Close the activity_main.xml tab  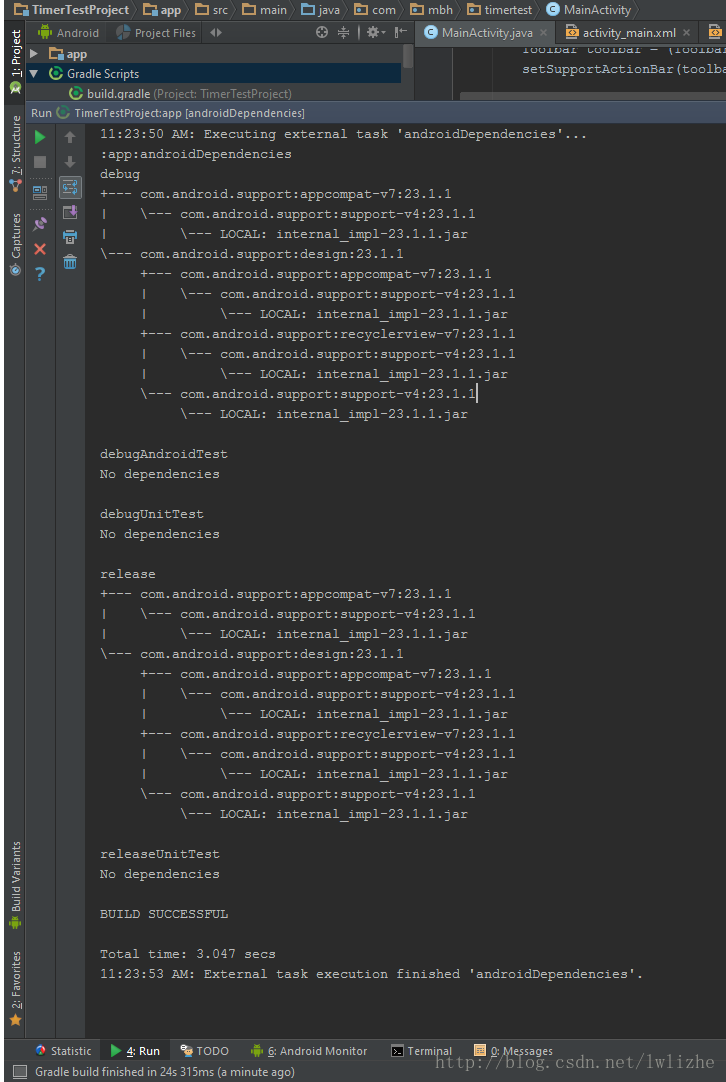click(x=687, y=32)
